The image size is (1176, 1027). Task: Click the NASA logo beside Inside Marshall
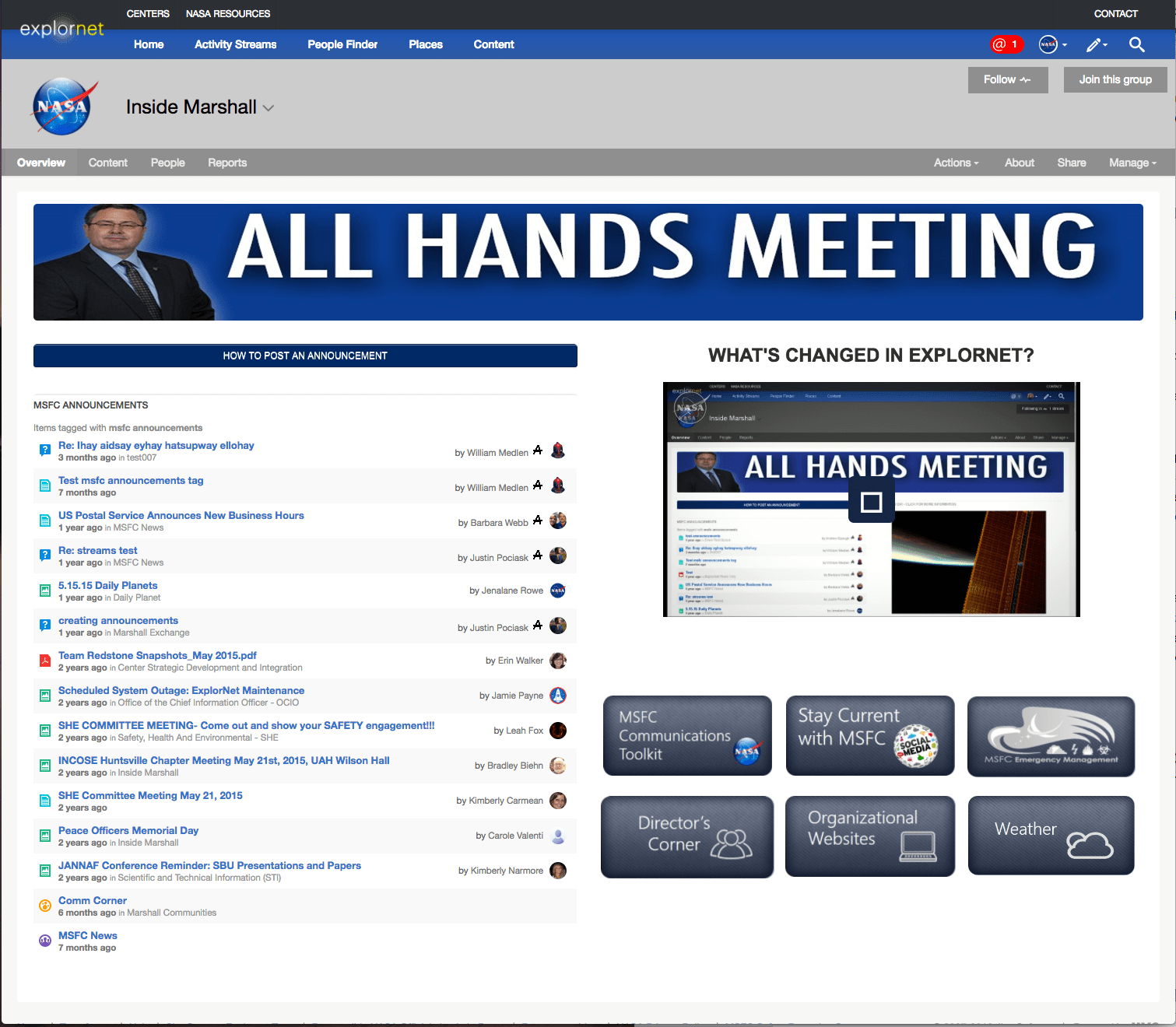point(62,107)
